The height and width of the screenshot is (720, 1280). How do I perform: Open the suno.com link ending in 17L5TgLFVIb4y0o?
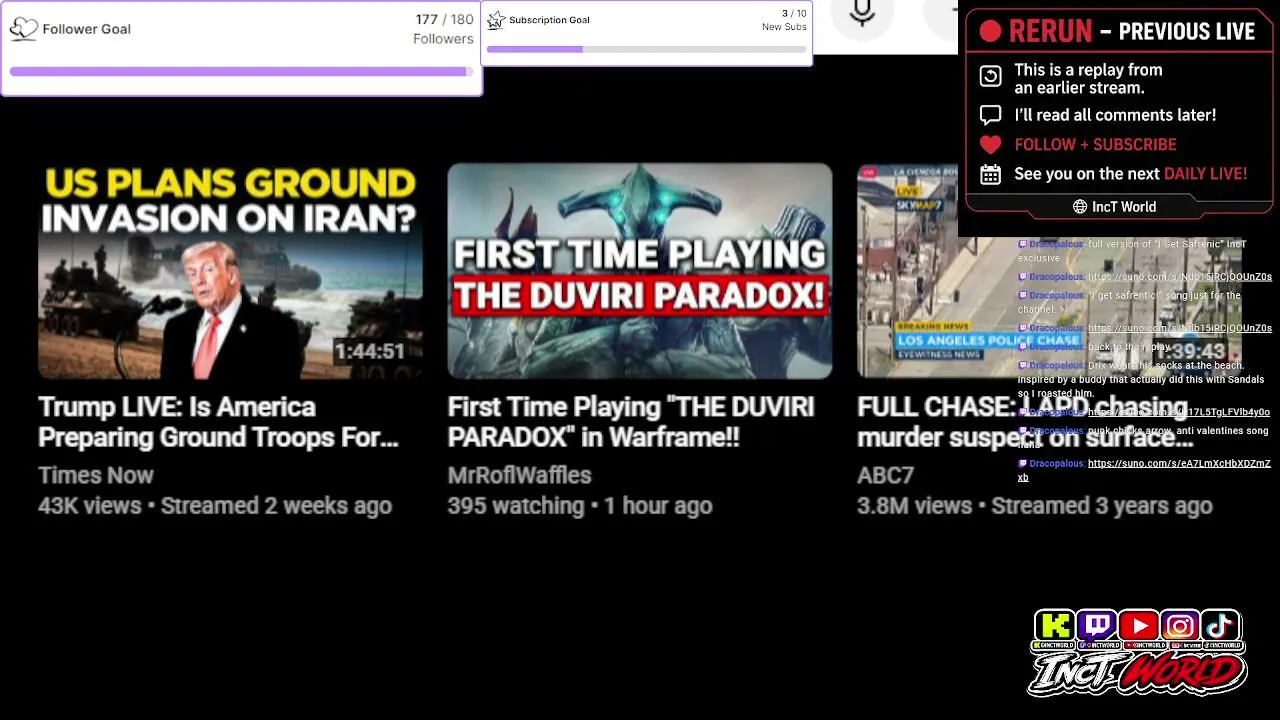point(1179,412)
